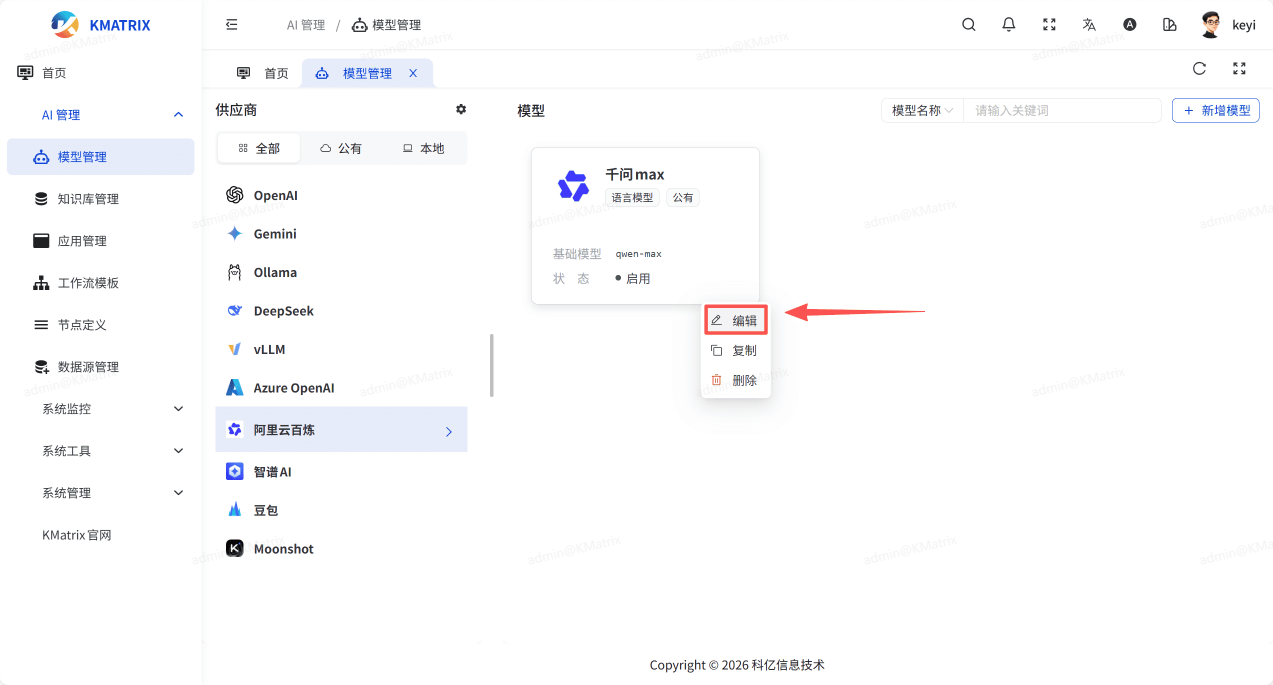Filter providers by 全部
This screenshot has height=685, width=1273.
point(259,148)
